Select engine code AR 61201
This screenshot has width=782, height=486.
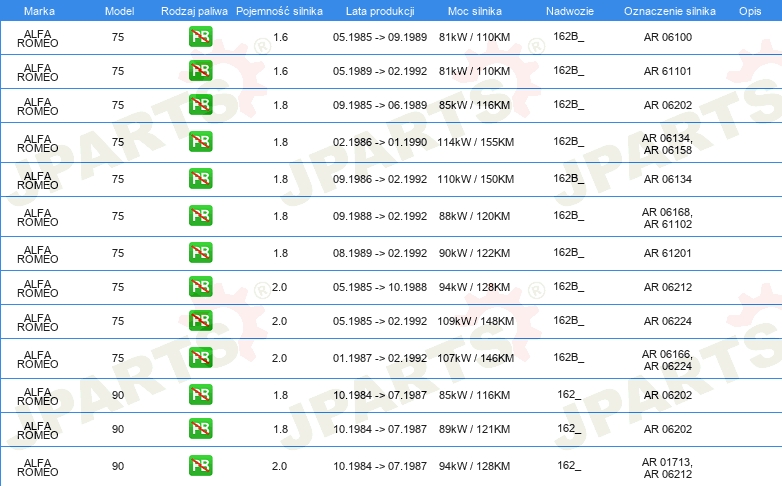[667, 253]
